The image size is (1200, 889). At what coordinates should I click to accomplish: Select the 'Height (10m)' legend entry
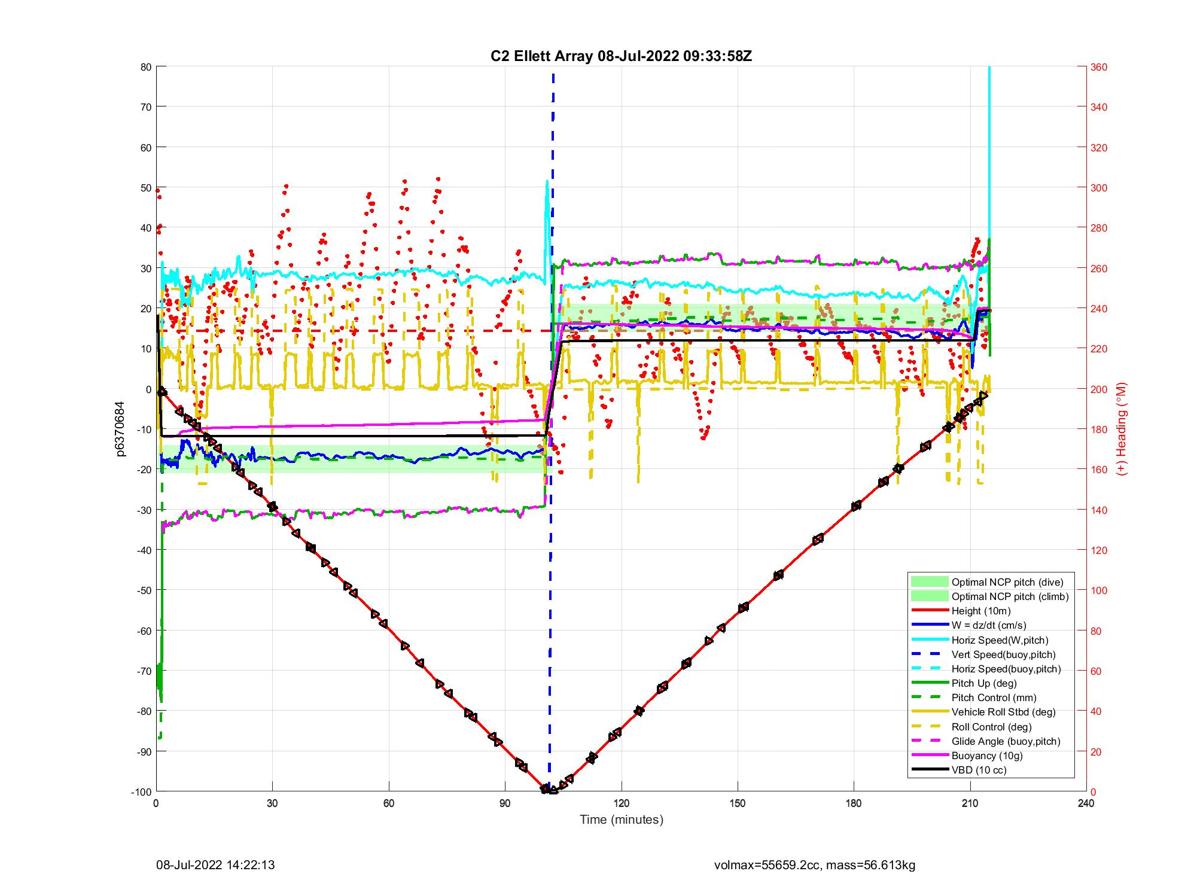coord(982,610)
